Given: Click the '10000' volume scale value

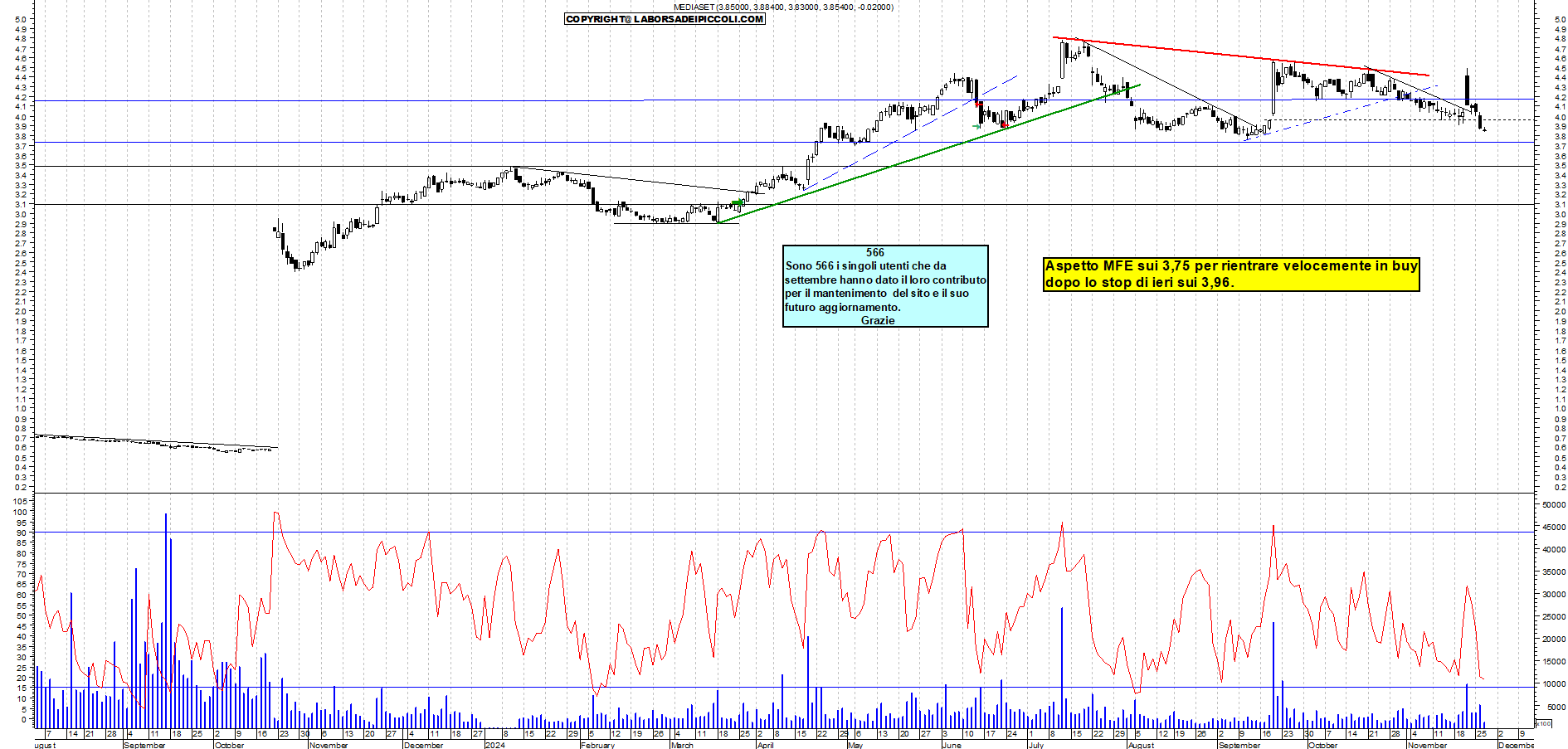Looking at the screenshot, I should [1553, 684].
